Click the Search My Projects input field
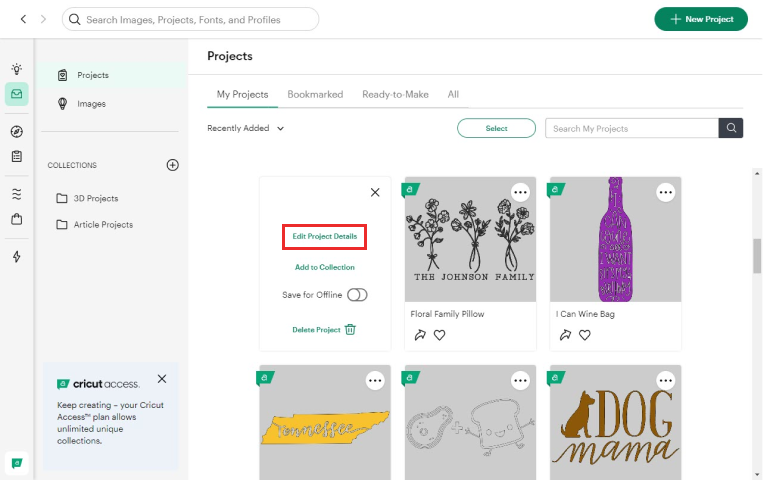763x480 pixels. (x=631, y=128)
